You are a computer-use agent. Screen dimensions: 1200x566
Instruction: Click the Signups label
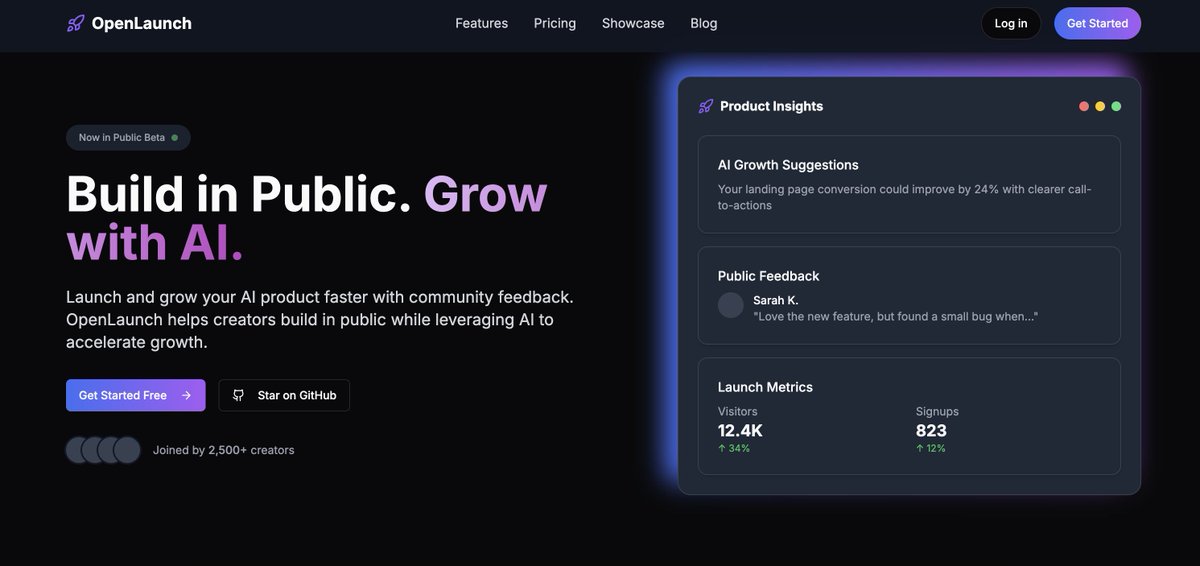coord(937,411)
